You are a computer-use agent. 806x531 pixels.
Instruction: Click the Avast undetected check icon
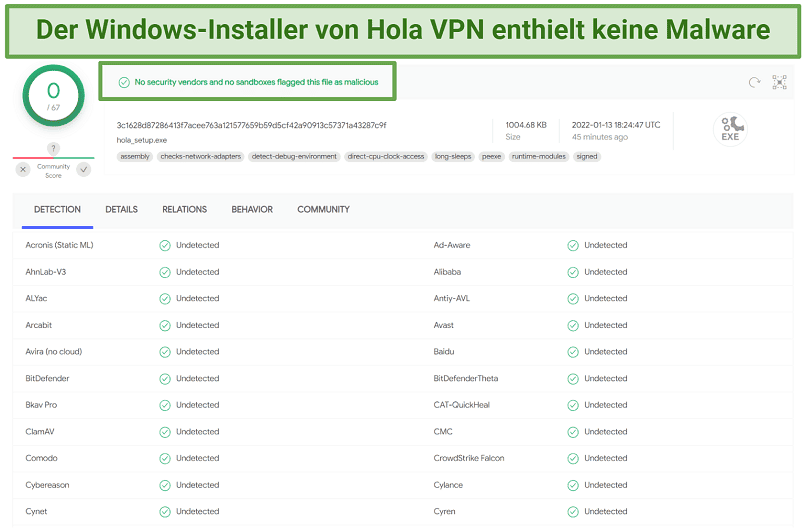pos(573,325)
